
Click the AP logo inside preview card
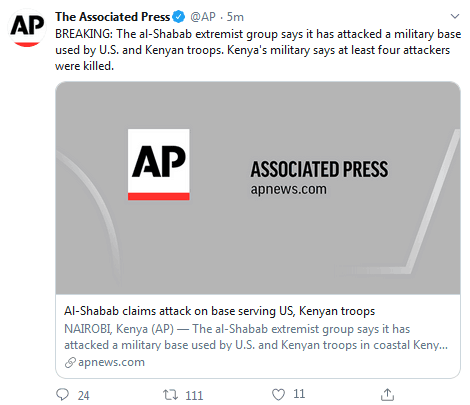click(159, 164)
